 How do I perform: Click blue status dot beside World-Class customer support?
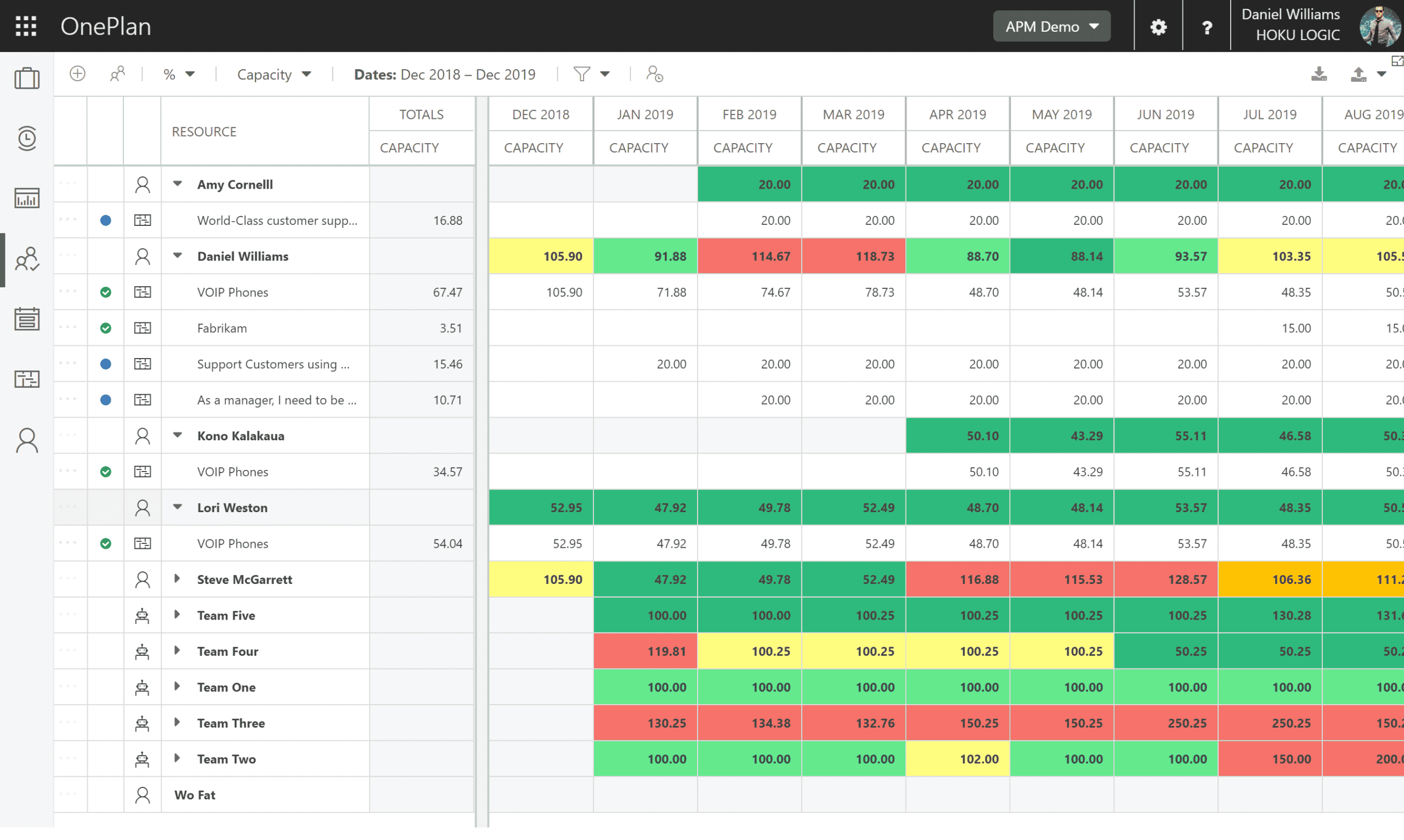[x=105, y=221]
